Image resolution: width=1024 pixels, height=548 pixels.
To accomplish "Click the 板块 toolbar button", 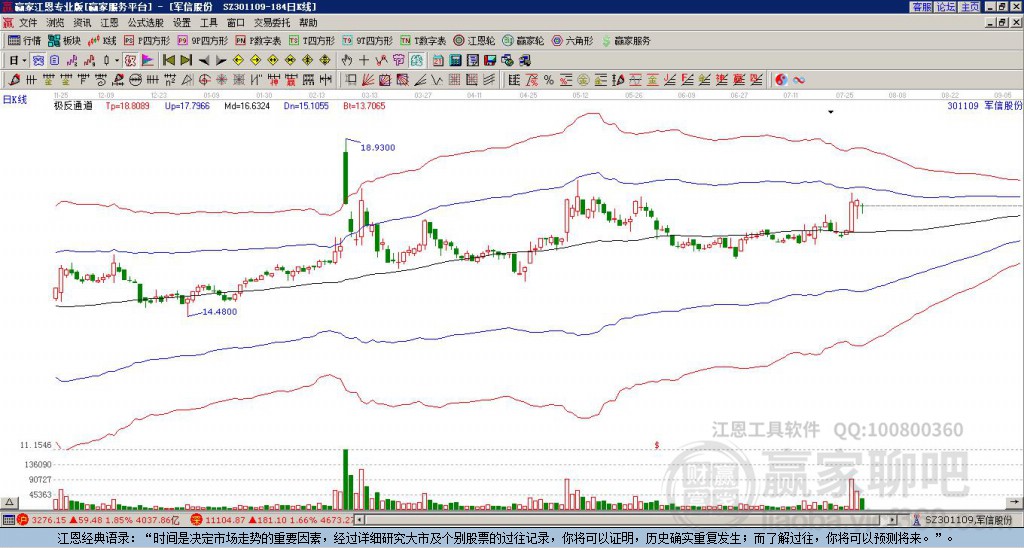I will [x=64, y=40].
